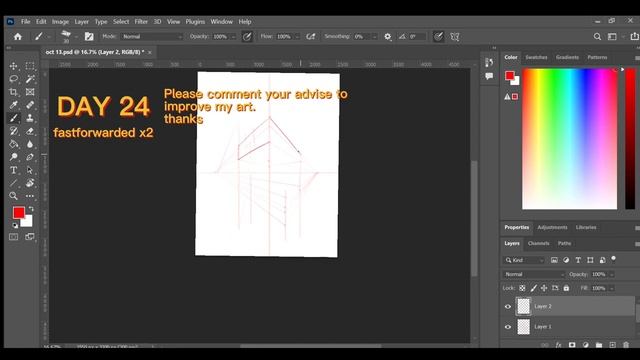Image resolution: width=640 pixels, height=360 pixels.
Task: Open brush Opacity dropdown arrow
Action: click(233, 37)
